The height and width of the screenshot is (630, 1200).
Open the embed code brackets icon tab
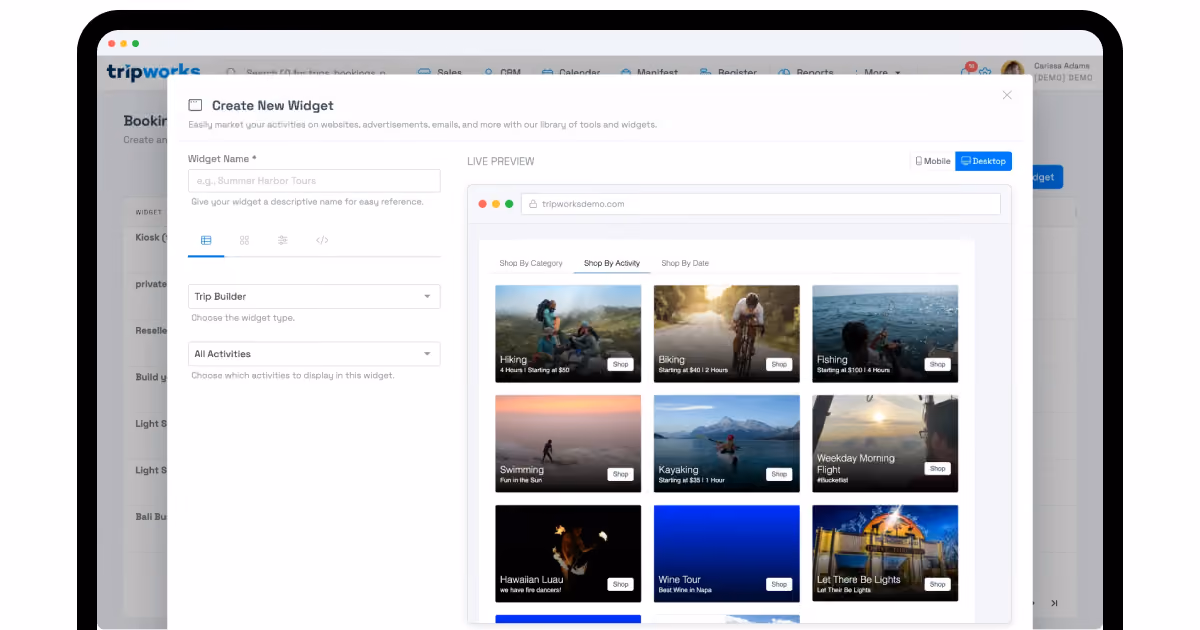click(322, 240)
